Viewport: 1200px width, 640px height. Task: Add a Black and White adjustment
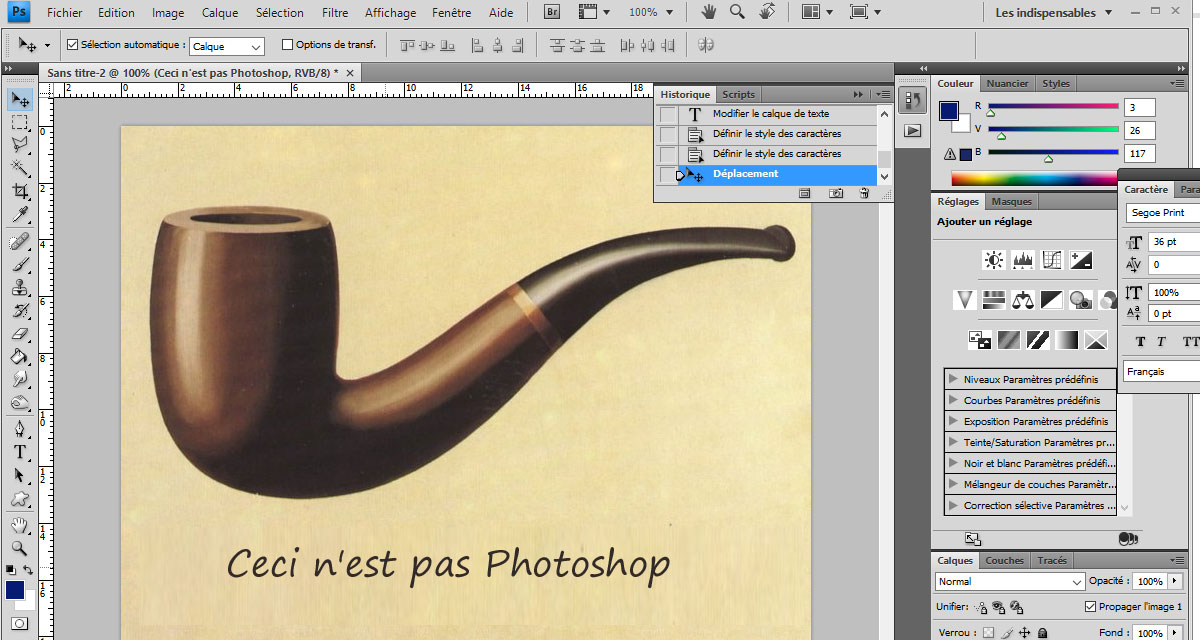click(x=1051, y=299)
